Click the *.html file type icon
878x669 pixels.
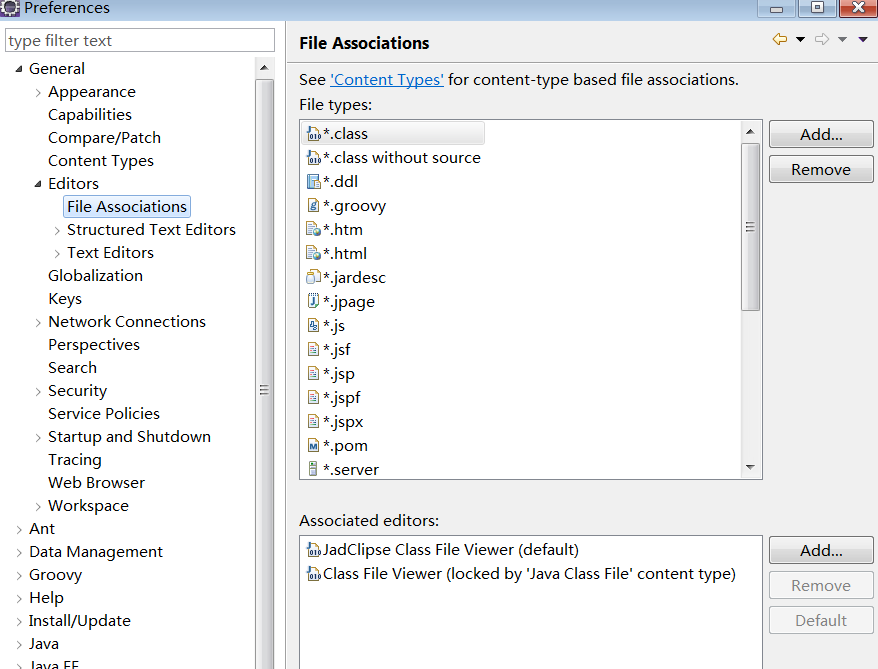313,254
